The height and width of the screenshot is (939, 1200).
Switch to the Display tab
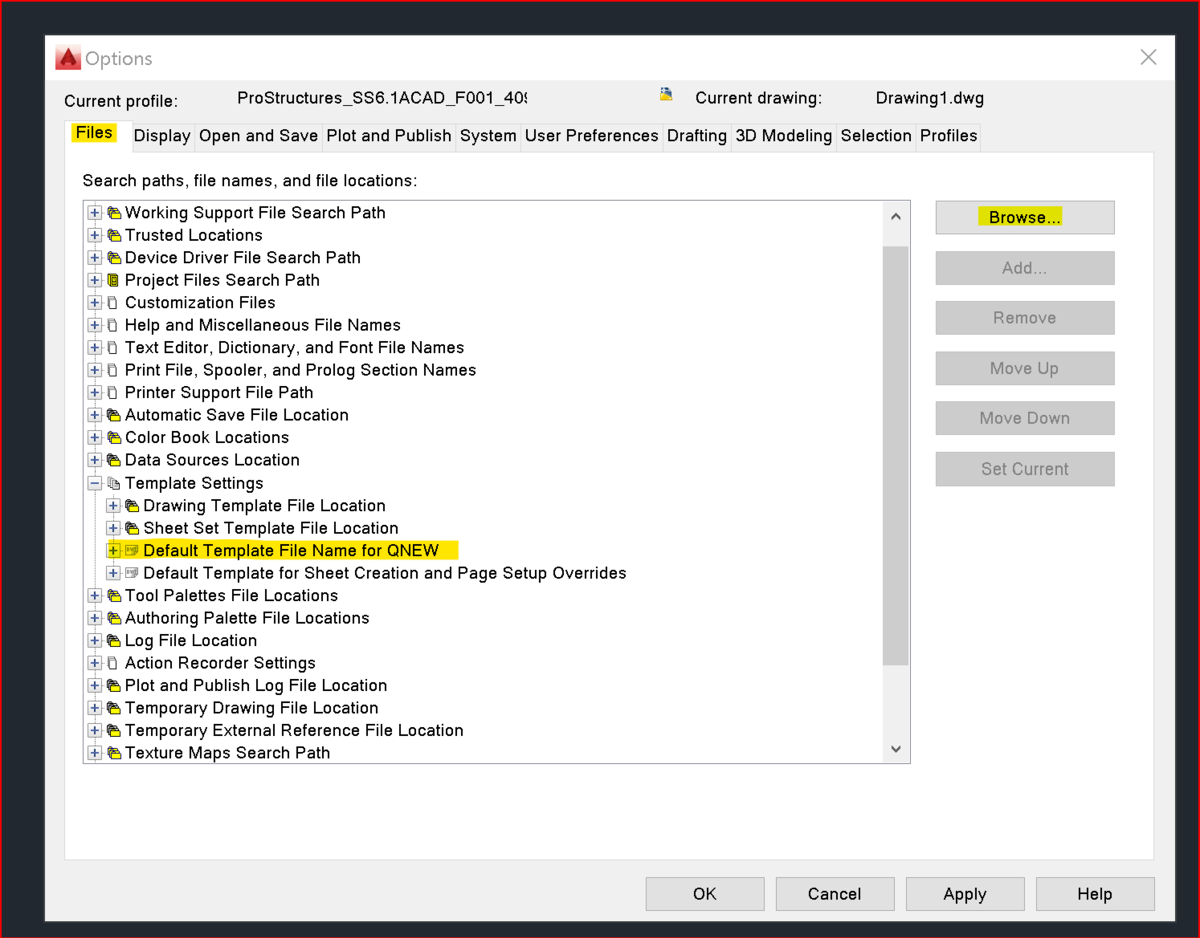[x=162, y=136]
